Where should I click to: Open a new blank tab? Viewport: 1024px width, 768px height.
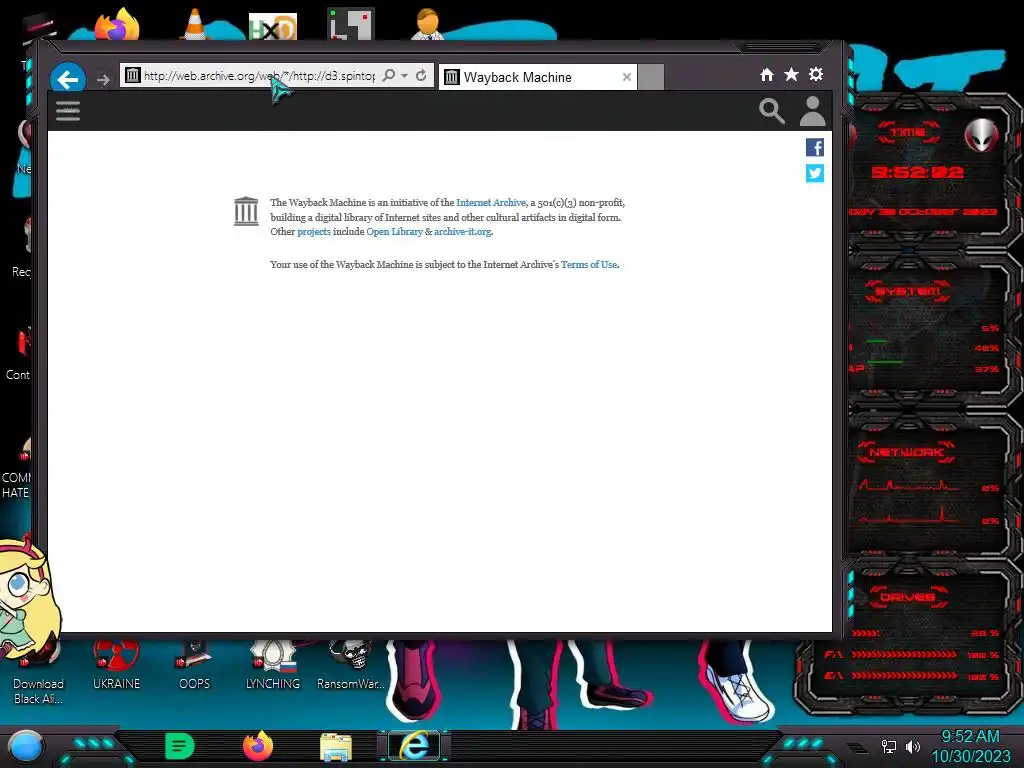click(x=650, y=77)
